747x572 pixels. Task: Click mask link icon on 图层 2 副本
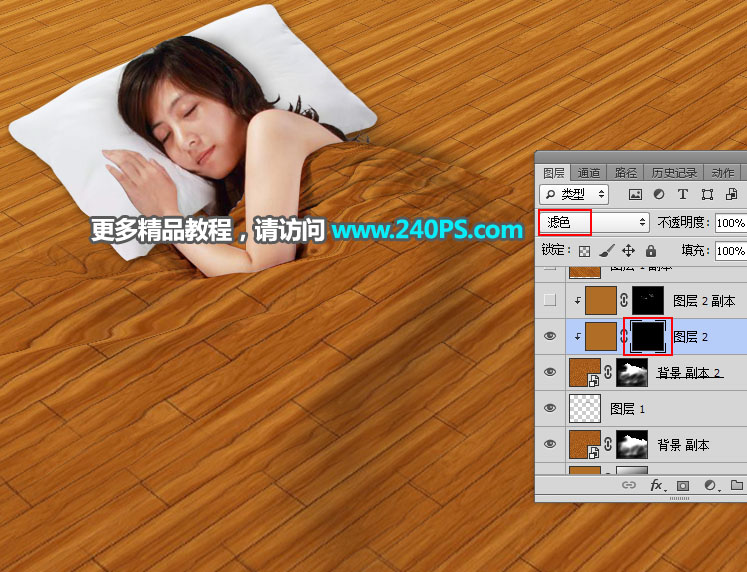(x=624, y=300)
